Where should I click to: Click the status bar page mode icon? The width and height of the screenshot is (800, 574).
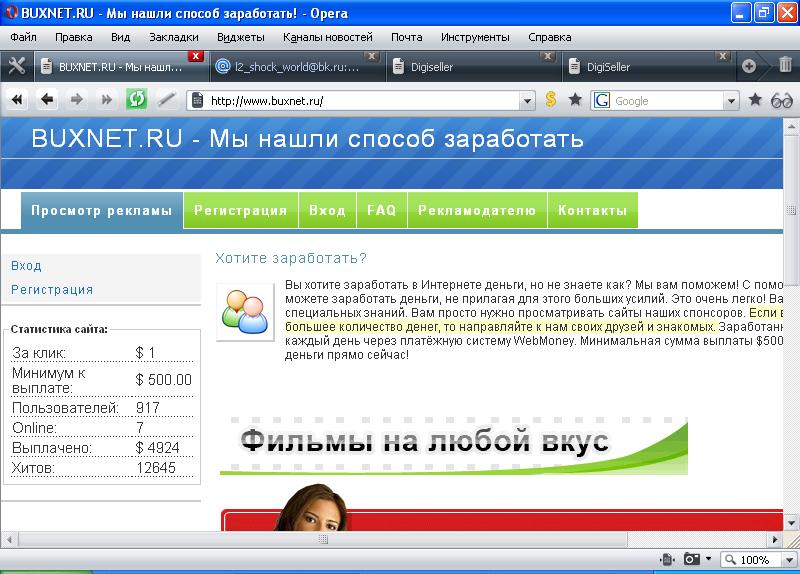pyautogui.click(x=667, y=560)
